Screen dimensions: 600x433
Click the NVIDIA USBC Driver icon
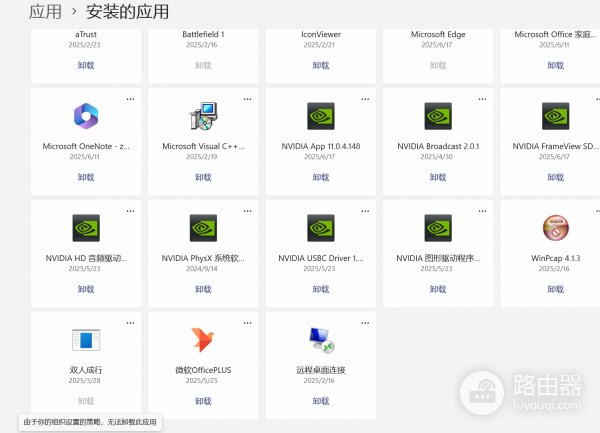pyautogui.click(x=321, y=228)
